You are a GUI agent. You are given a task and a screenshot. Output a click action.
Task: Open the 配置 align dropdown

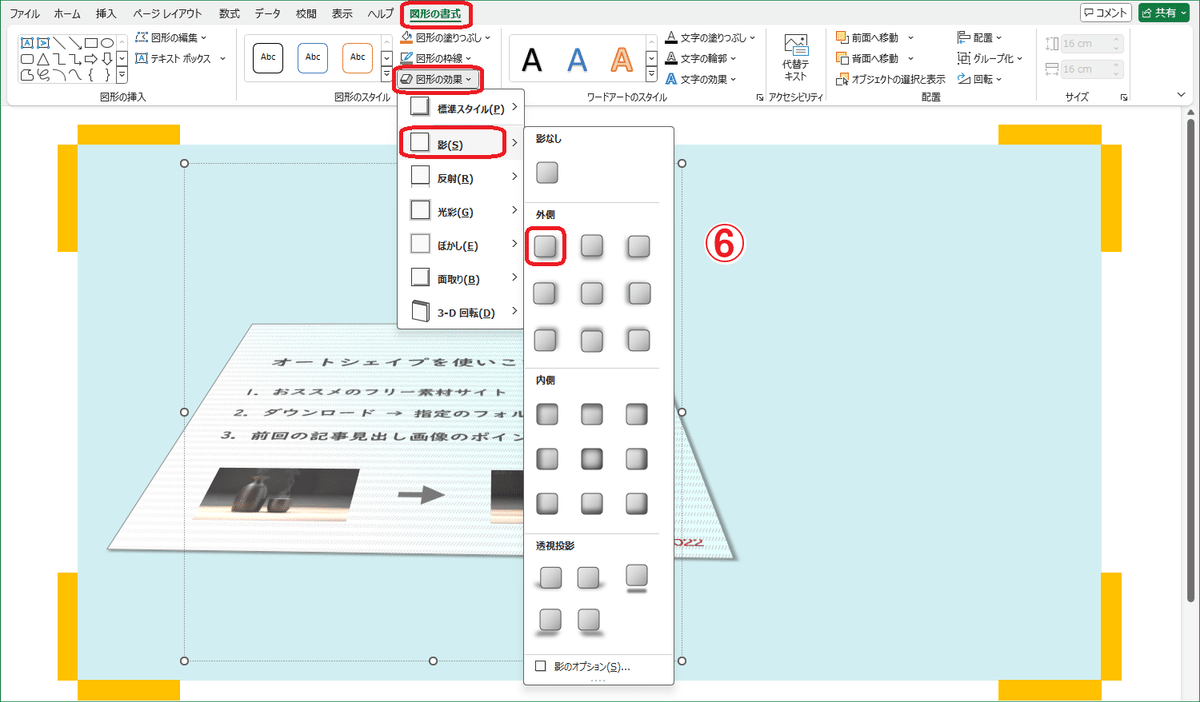coord(981,38)
